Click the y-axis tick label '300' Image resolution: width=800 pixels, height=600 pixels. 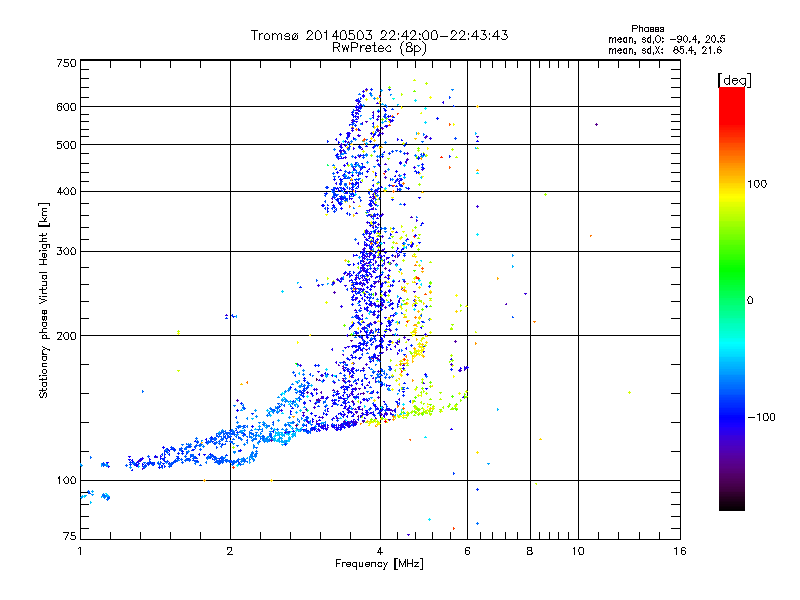coord(66,252)
